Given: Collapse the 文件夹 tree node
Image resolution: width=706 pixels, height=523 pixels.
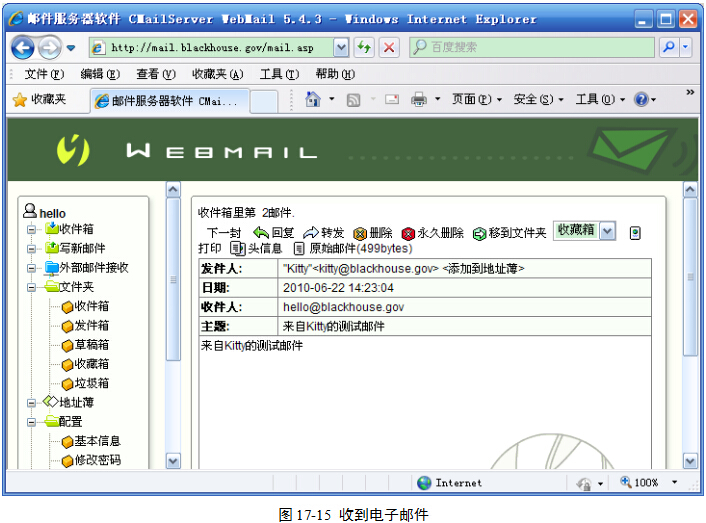Looking at the screenshot, I should click(31, 287).
